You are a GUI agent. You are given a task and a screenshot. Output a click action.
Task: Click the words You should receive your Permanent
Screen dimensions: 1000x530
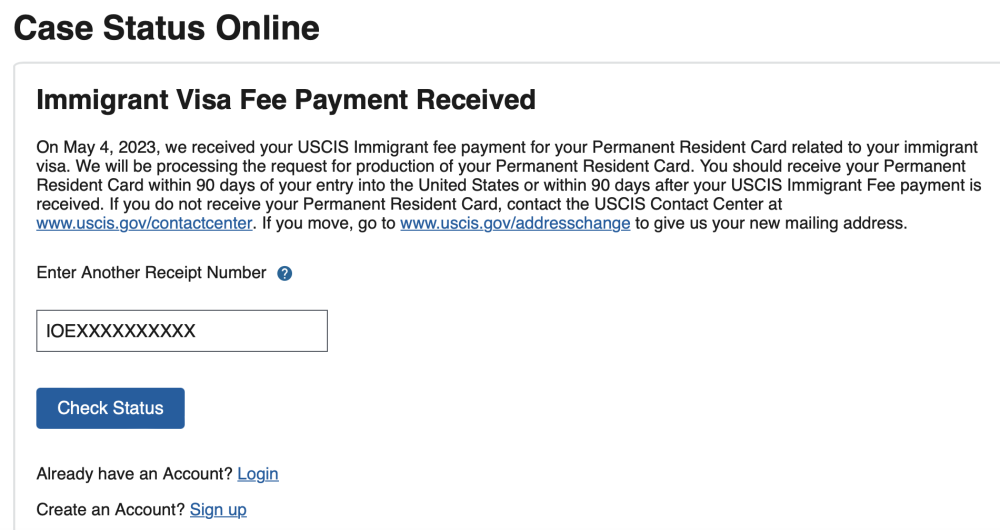coord(833,166)
